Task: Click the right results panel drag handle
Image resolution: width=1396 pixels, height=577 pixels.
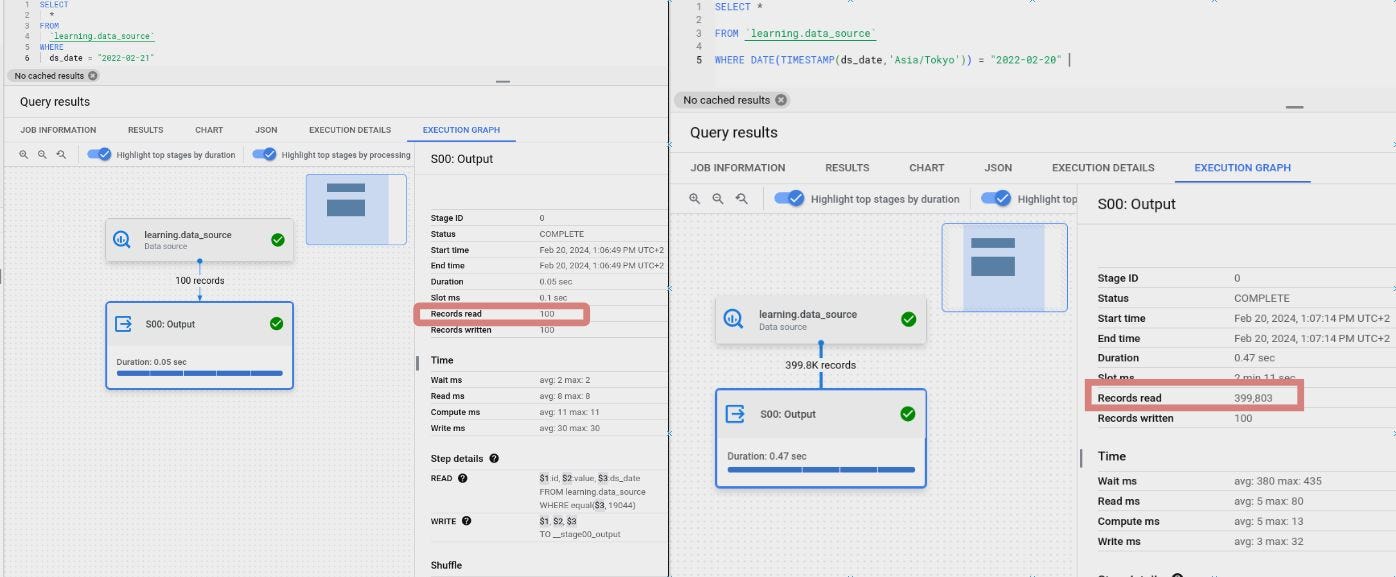Action: point(1295,107)
